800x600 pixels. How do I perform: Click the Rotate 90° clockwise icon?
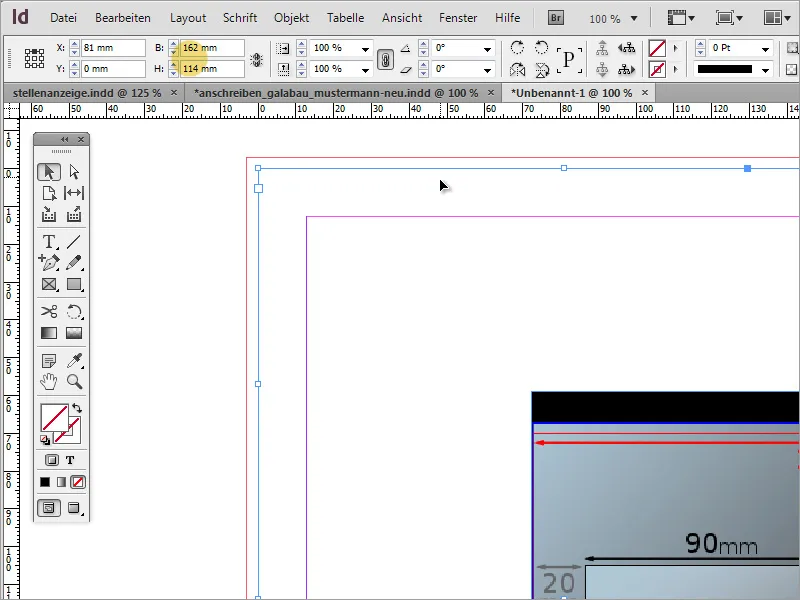(x=517, y=48)
